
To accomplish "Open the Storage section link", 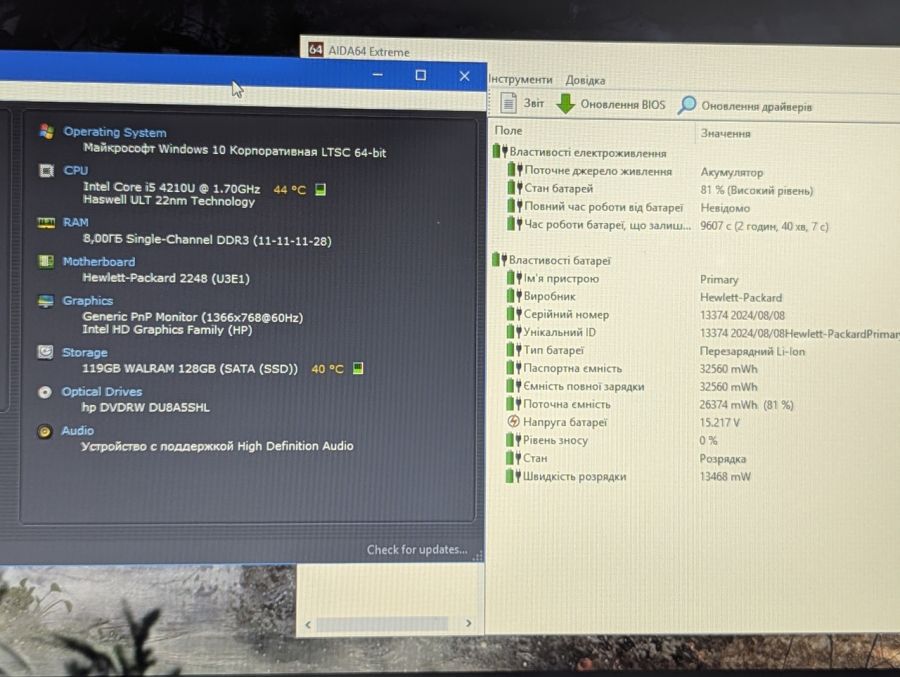I will 84,352.
